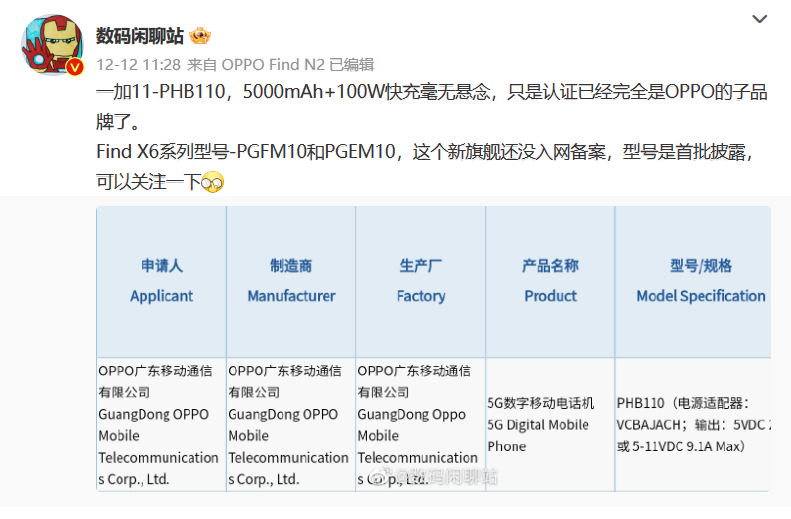Click the 12-12 11:28 post timestamp
The image size is (791, 519).
tap(138, 65)
